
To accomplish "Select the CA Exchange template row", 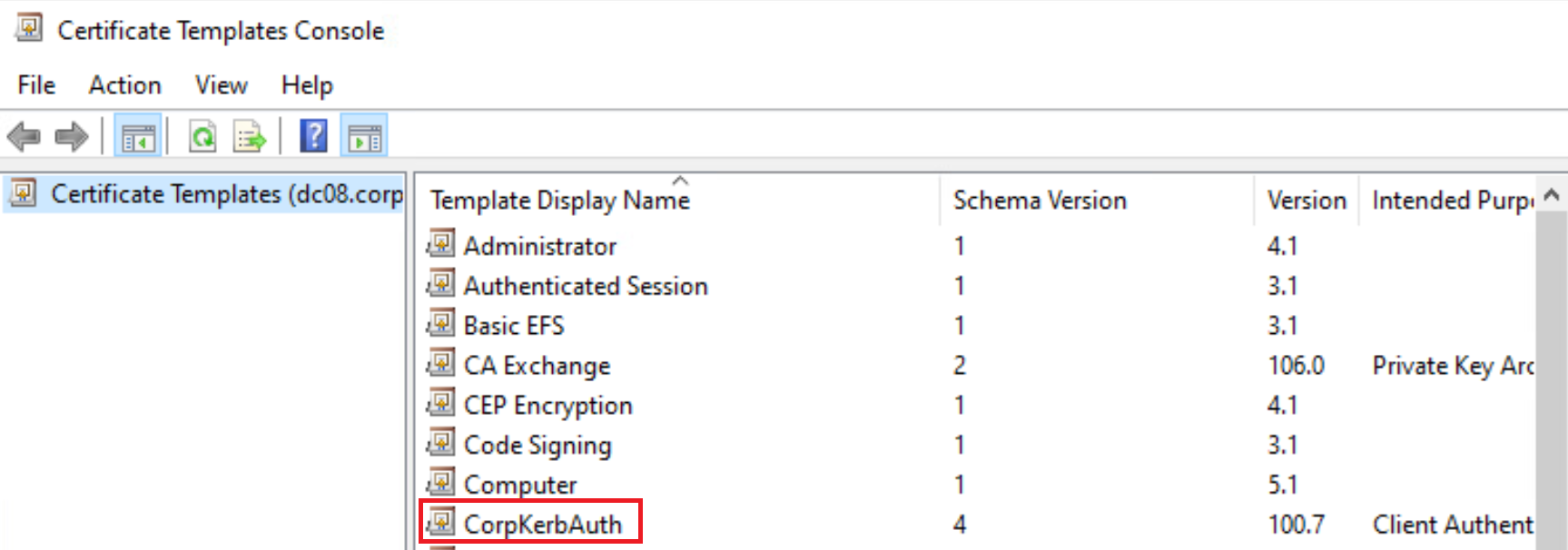I will click(x=977, y=366).
